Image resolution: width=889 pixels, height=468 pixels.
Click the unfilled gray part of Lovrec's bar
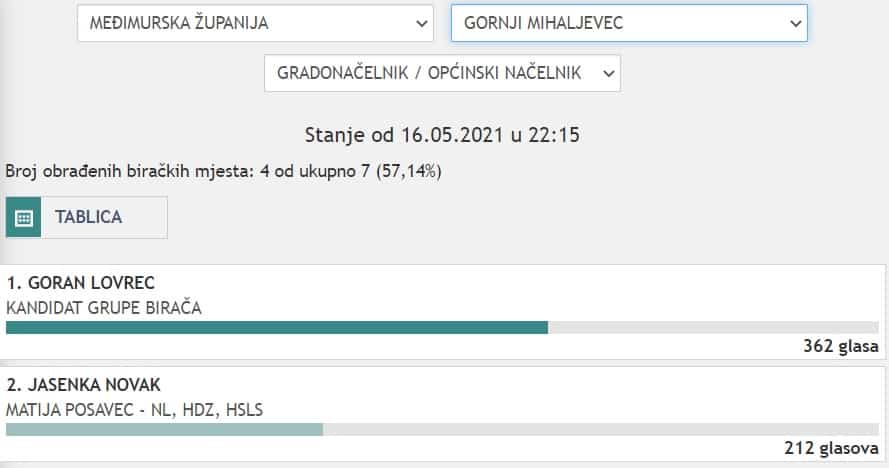[713, 327]
